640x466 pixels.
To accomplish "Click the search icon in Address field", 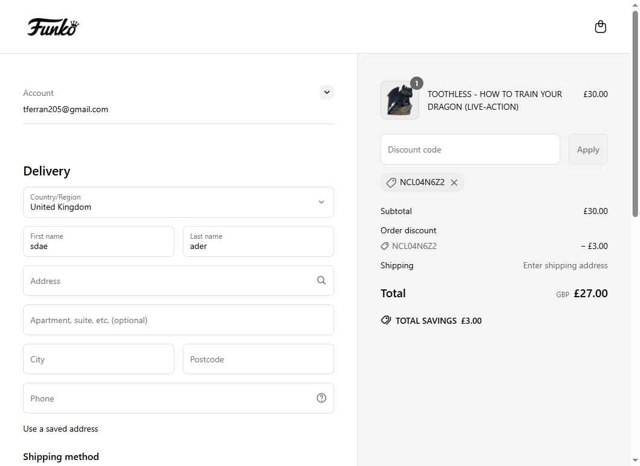I will point(321,281).
